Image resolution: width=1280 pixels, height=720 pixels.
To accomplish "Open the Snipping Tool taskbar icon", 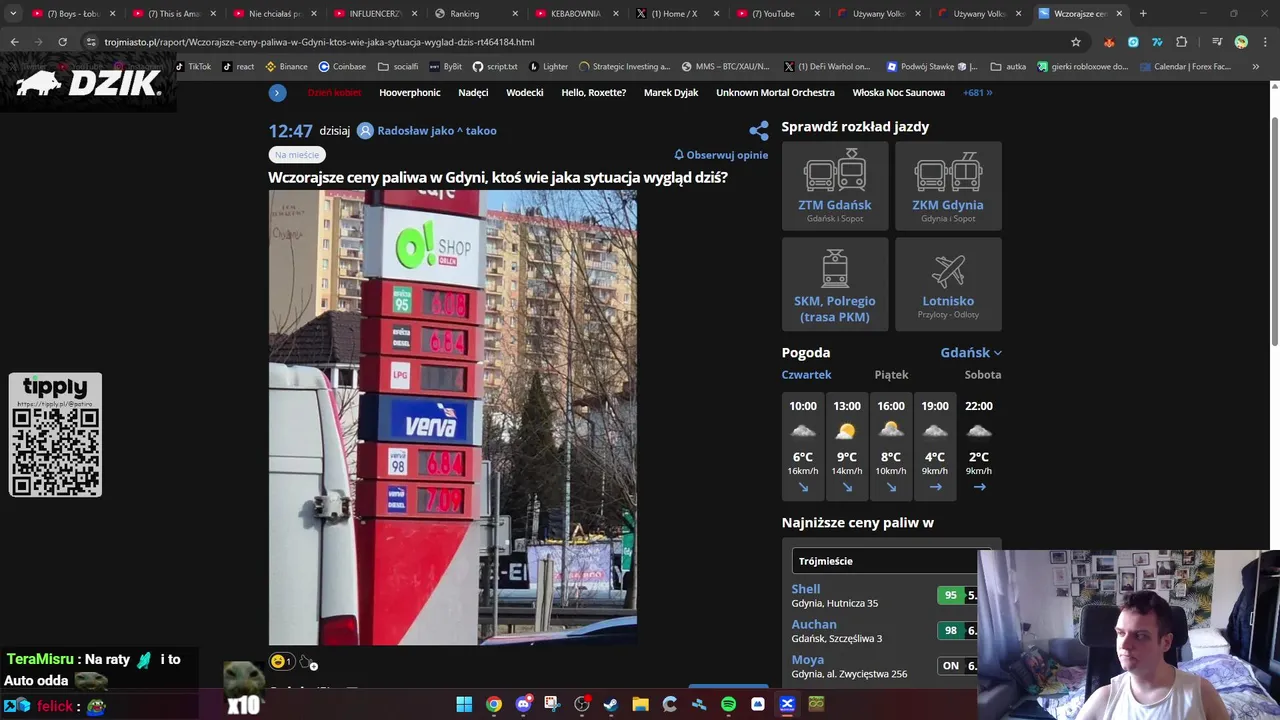I will point(552,704).
